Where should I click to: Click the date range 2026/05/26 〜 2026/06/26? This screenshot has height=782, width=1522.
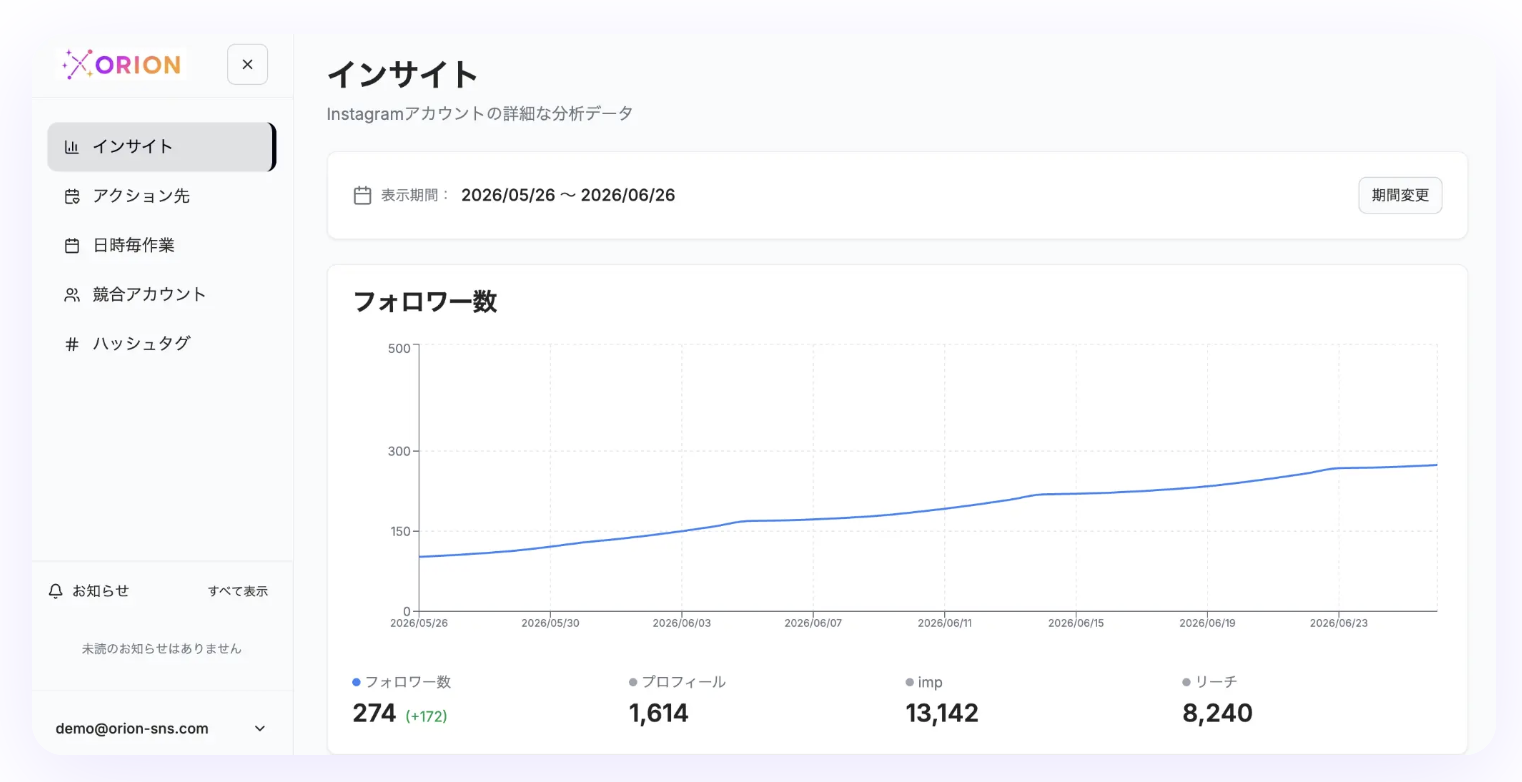point(568,195)
